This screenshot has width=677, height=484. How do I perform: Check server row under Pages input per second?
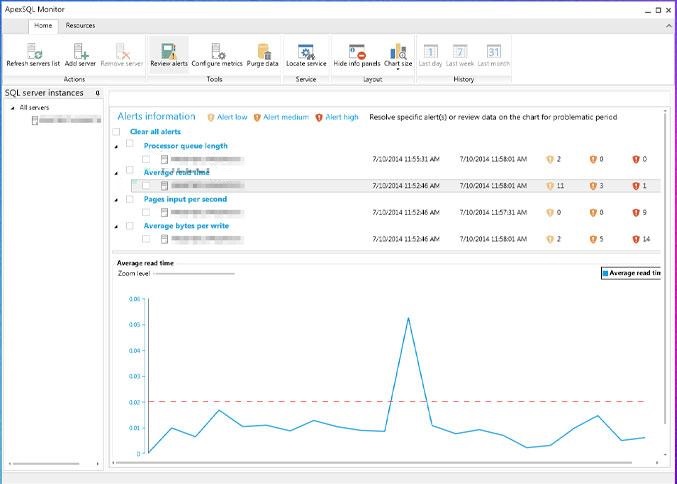point(146,212)
